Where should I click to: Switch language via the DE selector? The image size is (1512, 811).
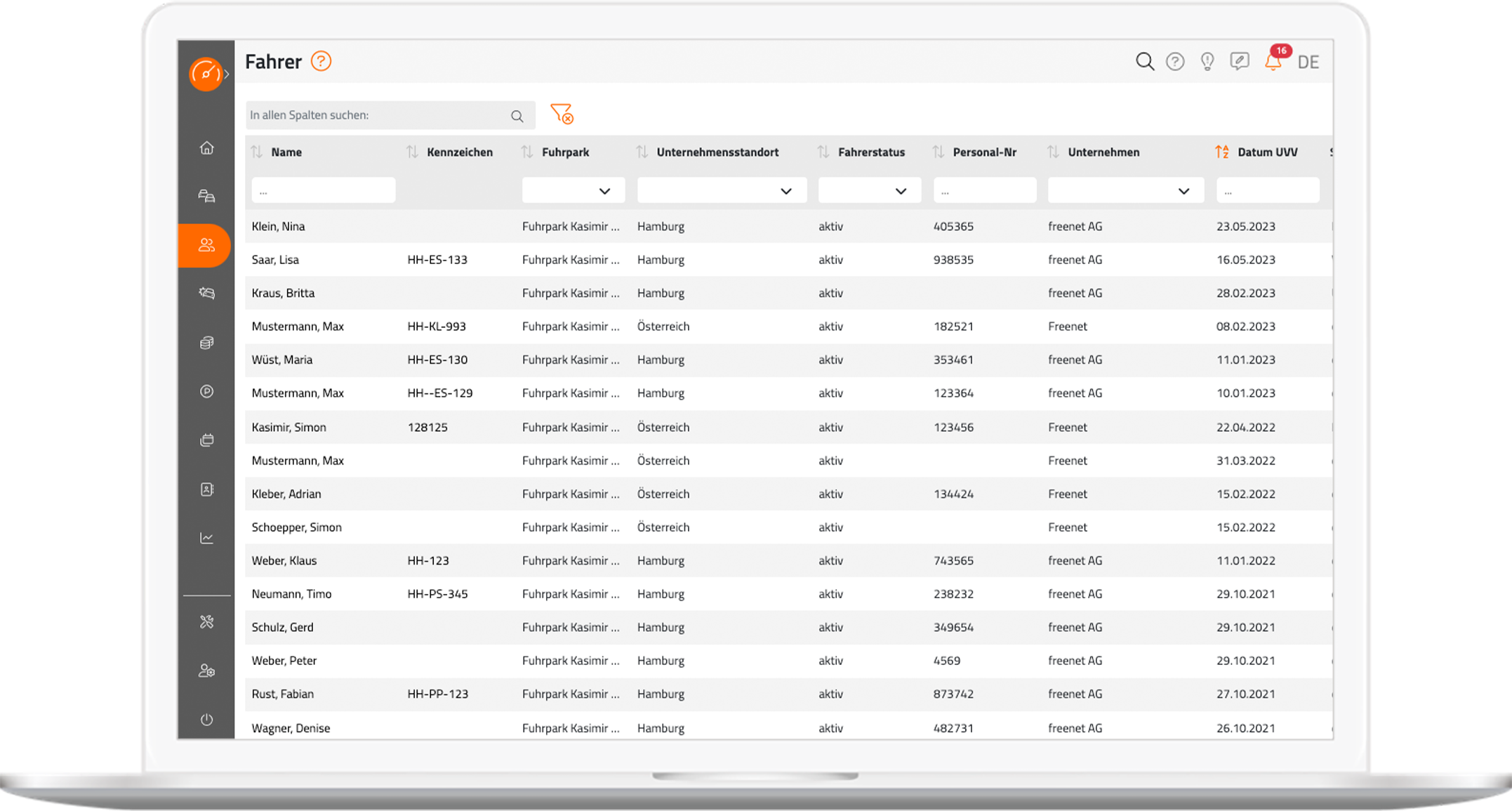[1308, 62]
